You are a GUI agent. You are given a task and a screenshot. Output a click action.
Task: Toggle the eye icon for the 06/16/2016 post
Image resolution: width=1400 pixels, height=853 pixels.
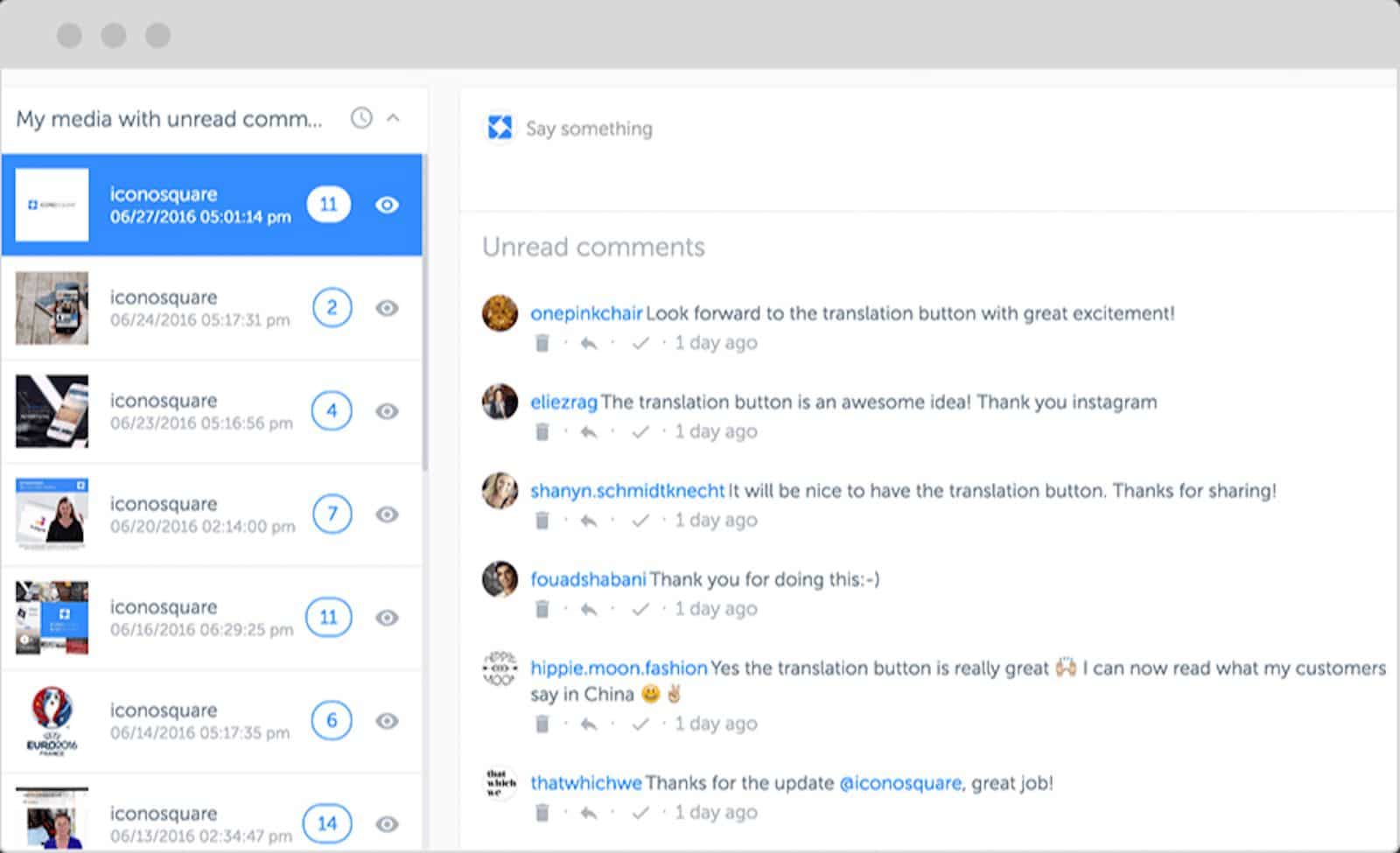(387, 618)
